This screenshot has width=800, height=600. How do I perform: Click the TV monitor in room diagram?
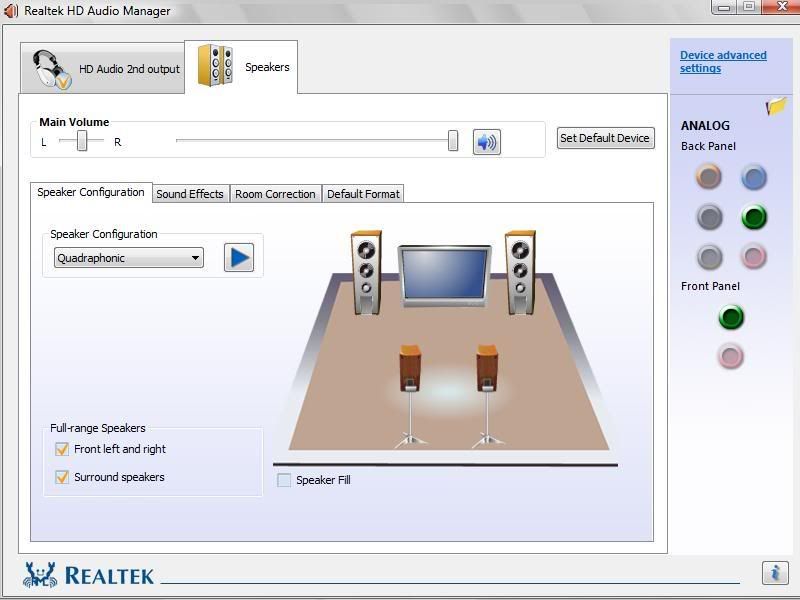[445, 276]
